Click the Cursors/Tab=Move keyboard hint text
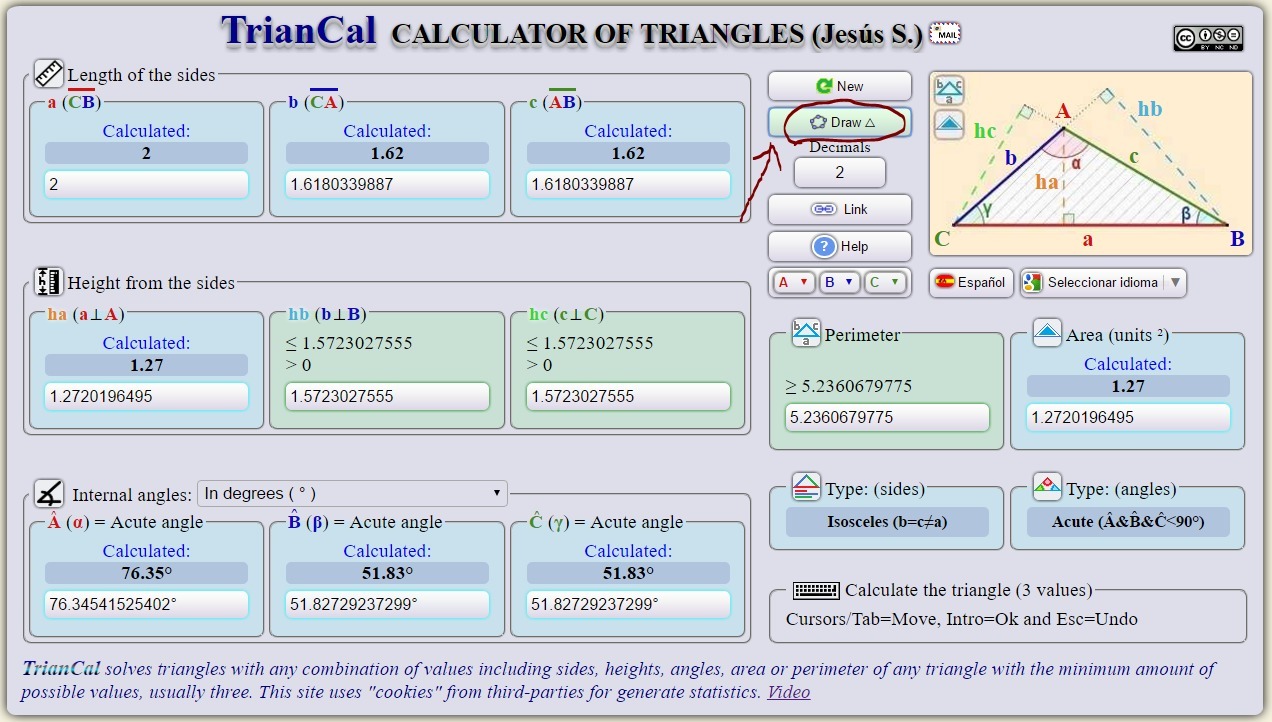The height and width of the screenshot is (722, 1272). coord(962,619)
